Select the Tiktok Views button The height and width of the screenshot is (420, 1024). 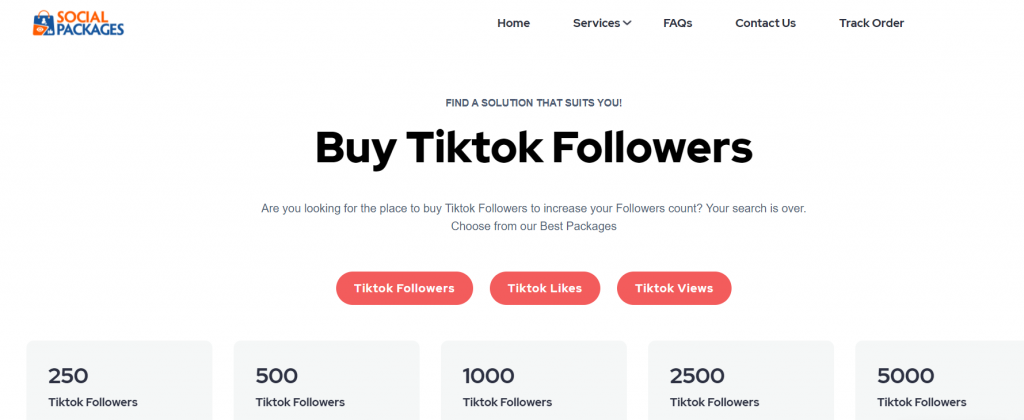[x=674, y=288]
